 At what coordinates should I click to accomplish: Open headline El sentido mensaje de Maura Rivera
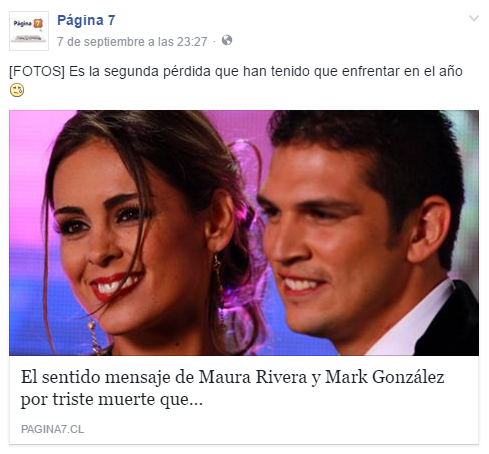point(232,378)
